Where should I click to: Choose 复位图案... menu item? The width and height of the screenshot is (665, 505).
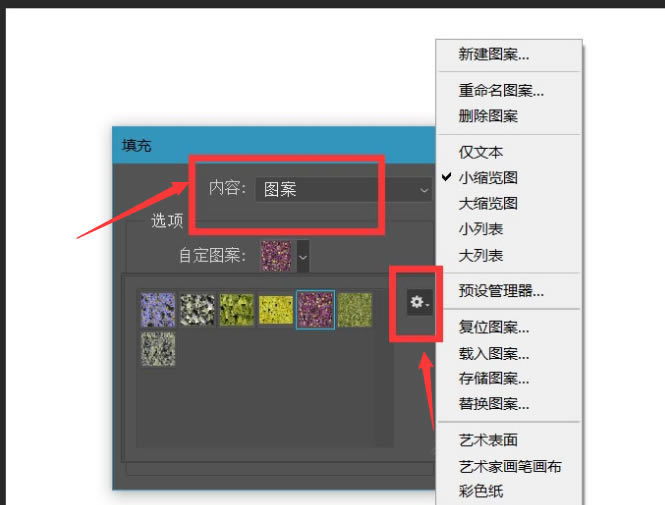point(509,327)
